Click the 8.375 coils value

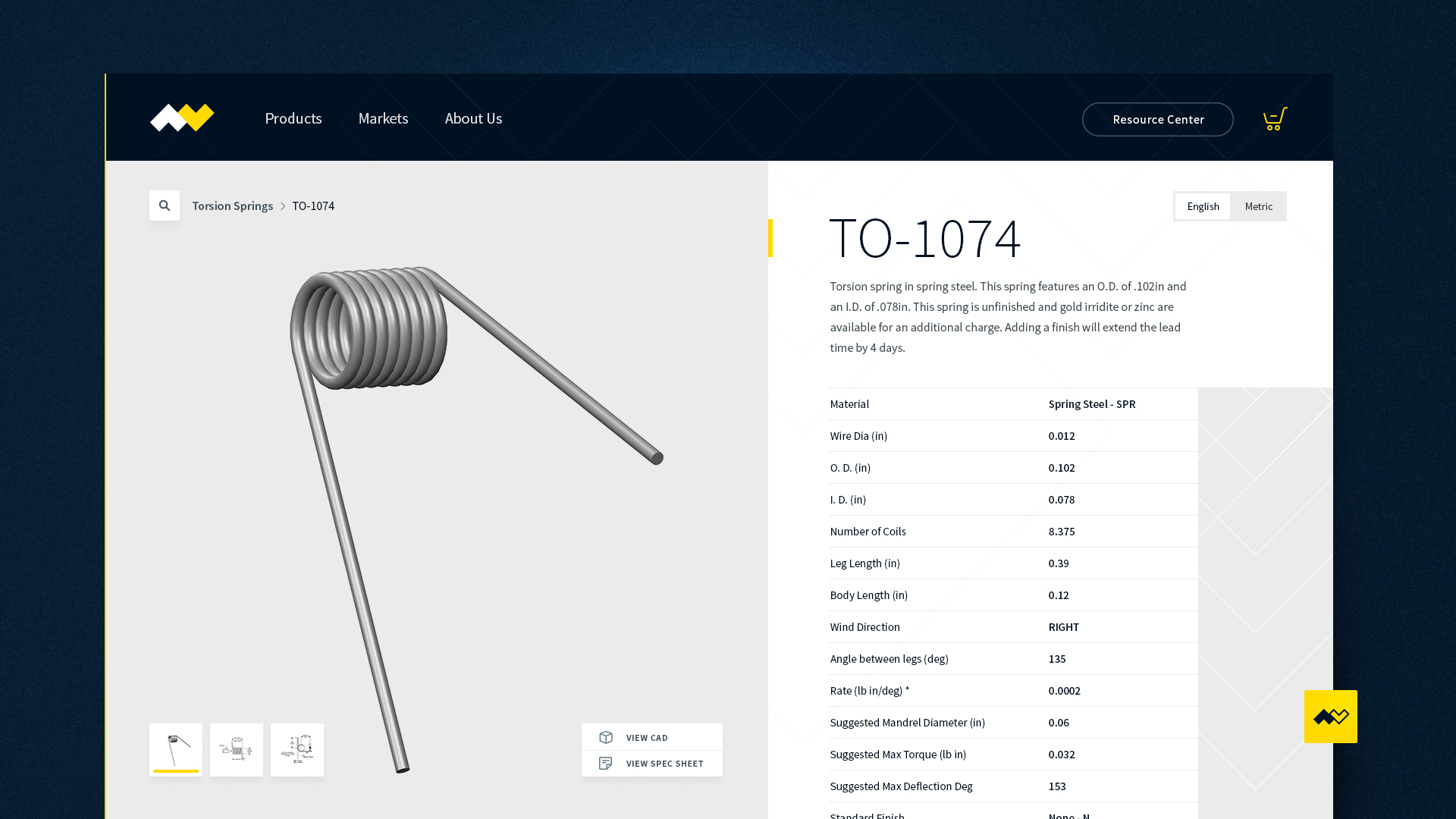point(1062,532)
